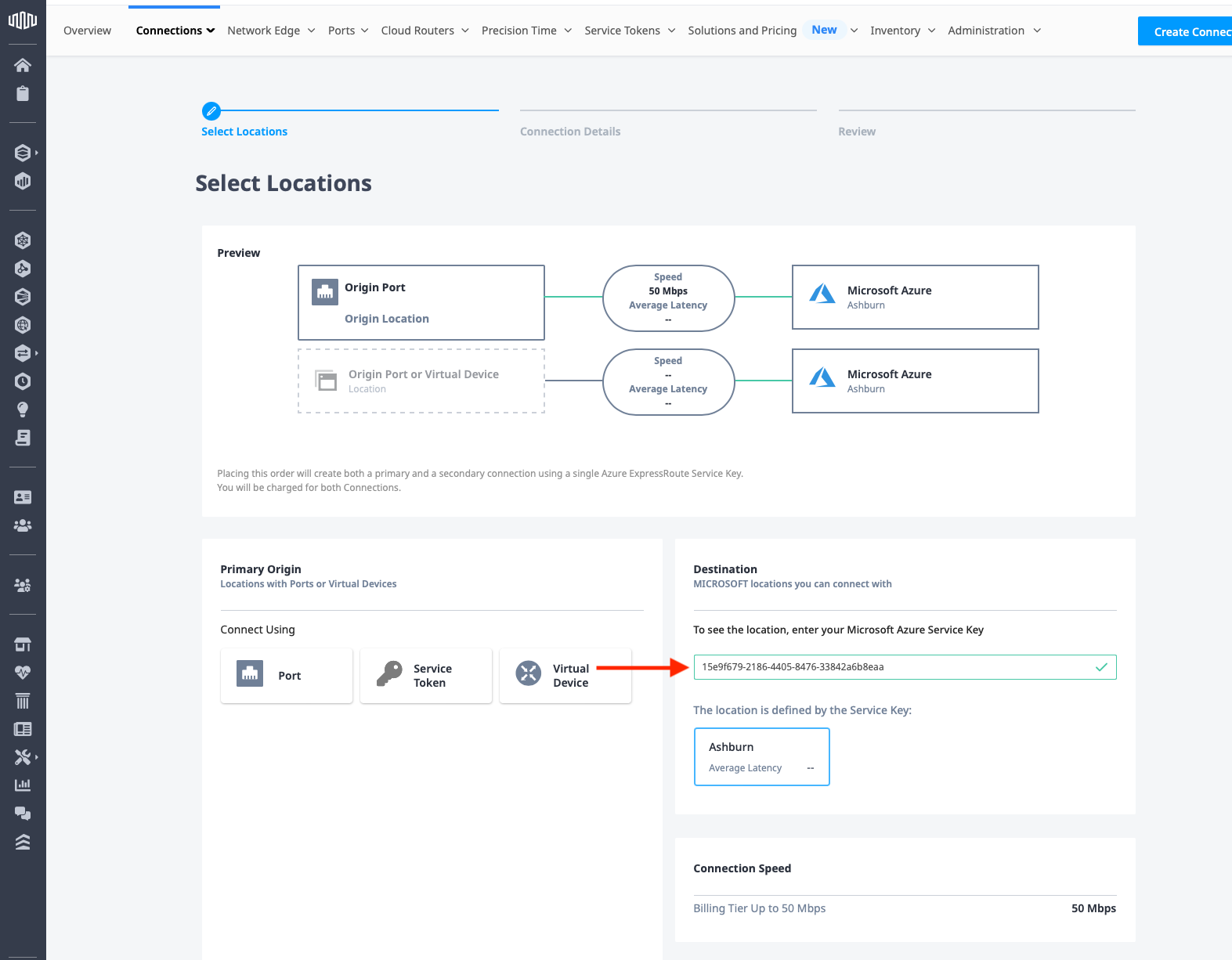Open the users-with-gear settings sidebar icon
The height and width of the screenshot is (960, 1232).
pyautogui.click(x=23, y=585)
